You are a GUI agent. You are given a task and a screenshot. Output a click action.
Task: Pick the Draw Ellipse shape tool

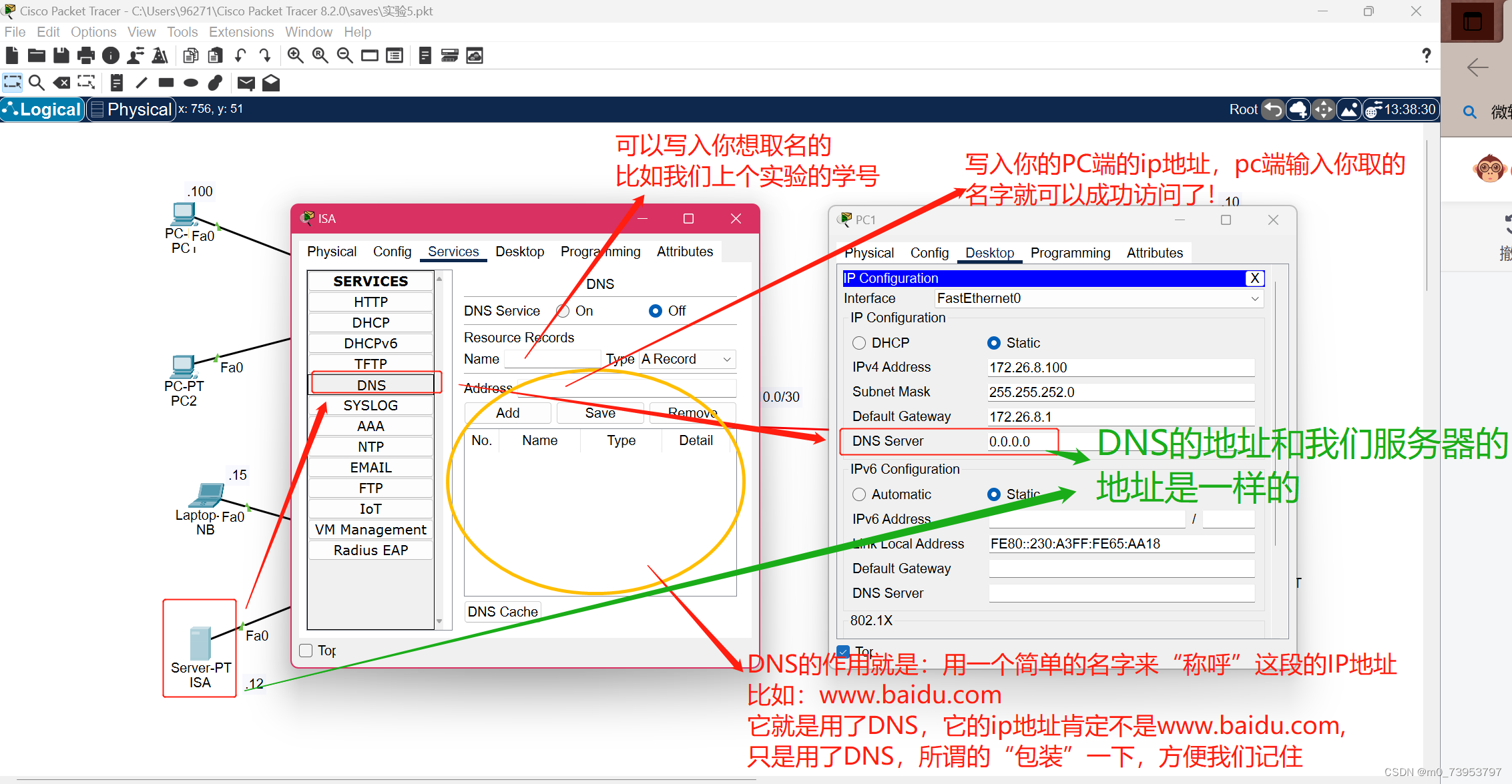coord(191,83)
